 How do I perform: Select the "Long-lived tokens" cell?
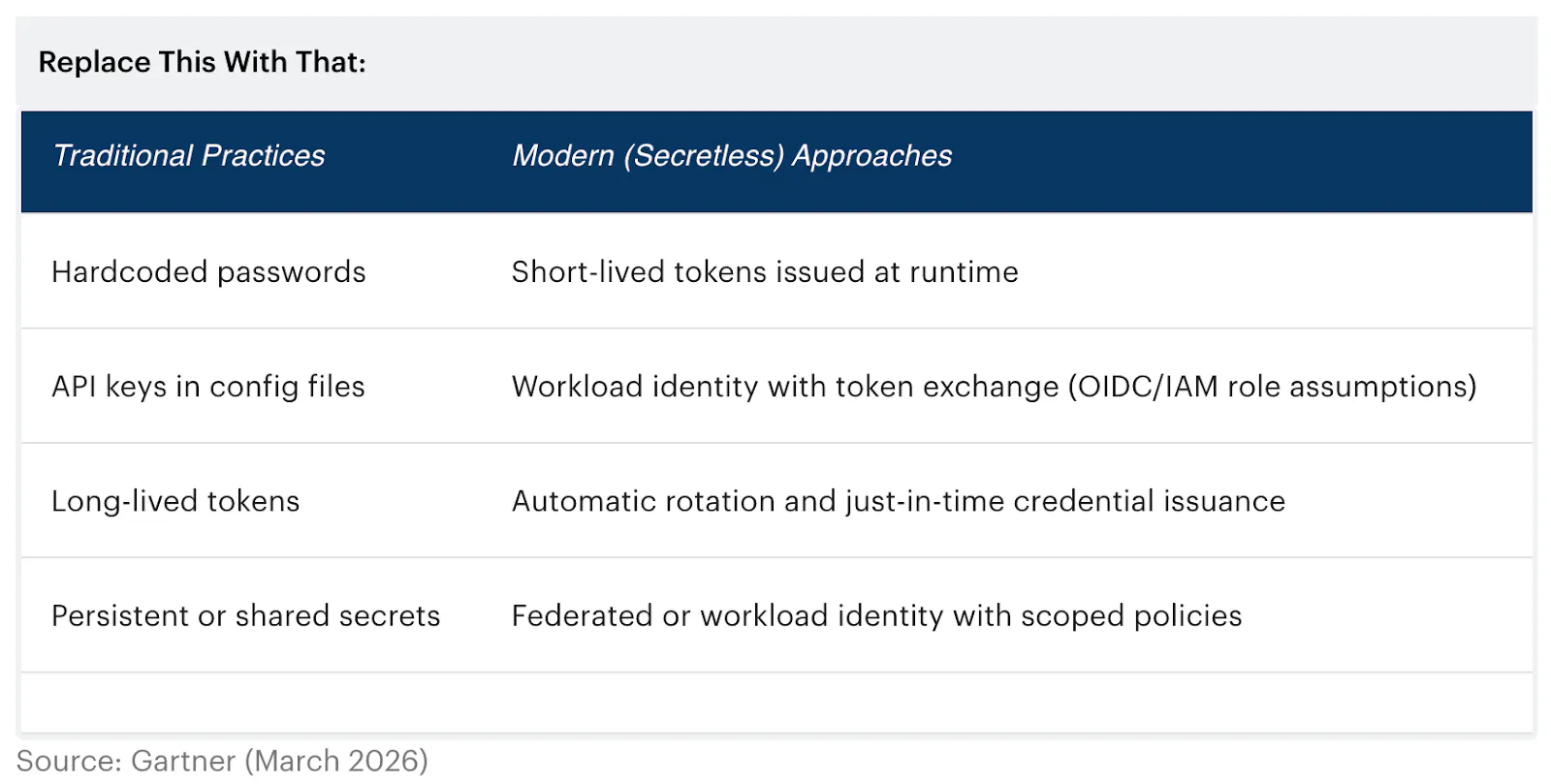coord(175,501)
